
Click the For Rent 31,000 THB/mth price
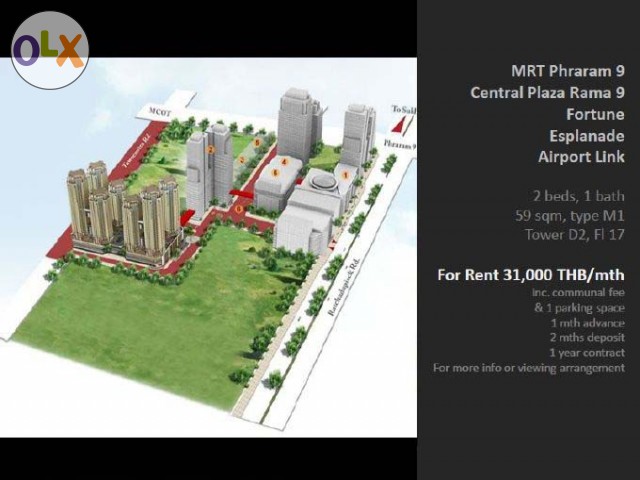click(531, 275)
